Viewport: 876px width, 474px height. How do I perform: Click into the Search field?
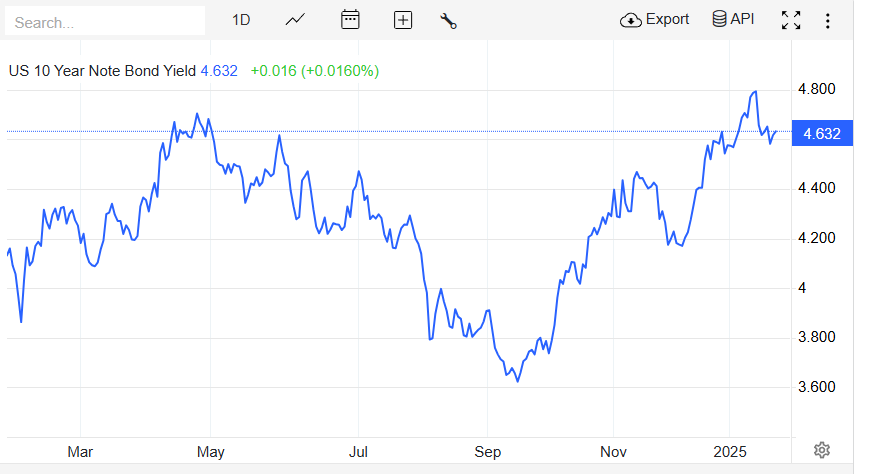(x=105, y=21)
